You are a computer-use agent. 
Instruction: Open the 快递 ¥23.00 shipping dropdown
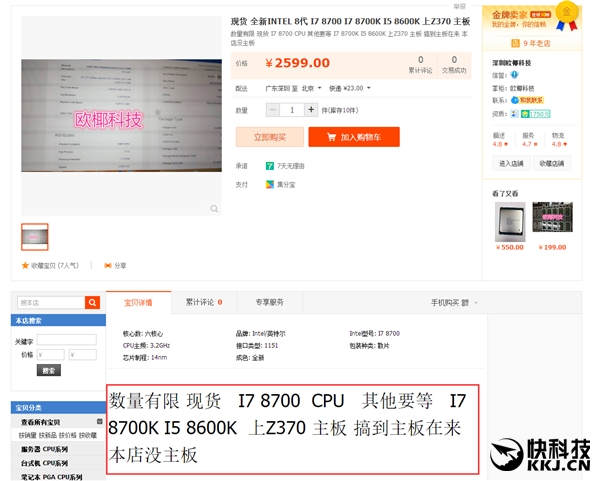coord(349,88)
